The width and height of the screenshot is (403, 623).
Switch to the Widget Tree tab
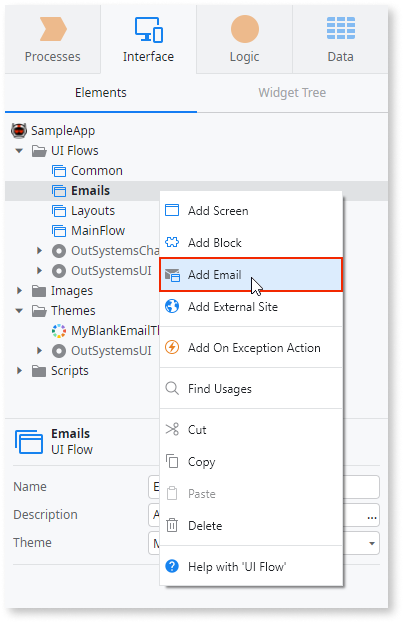292,93
